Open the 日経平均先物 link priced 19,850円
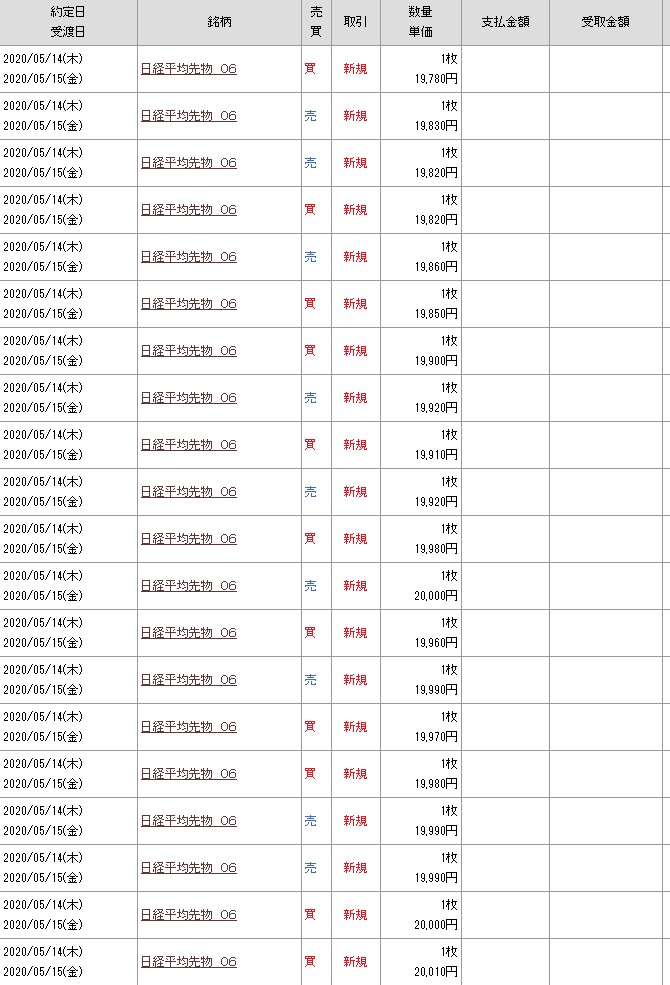 coord(188,304)
